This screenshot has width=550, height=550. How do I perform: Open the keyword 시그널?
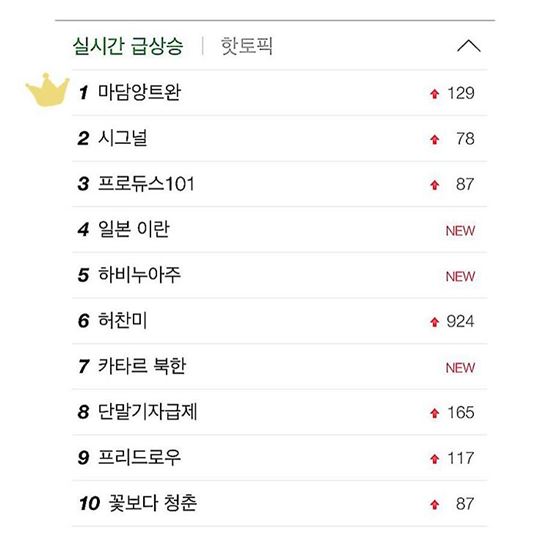click(x=122, y=138)
